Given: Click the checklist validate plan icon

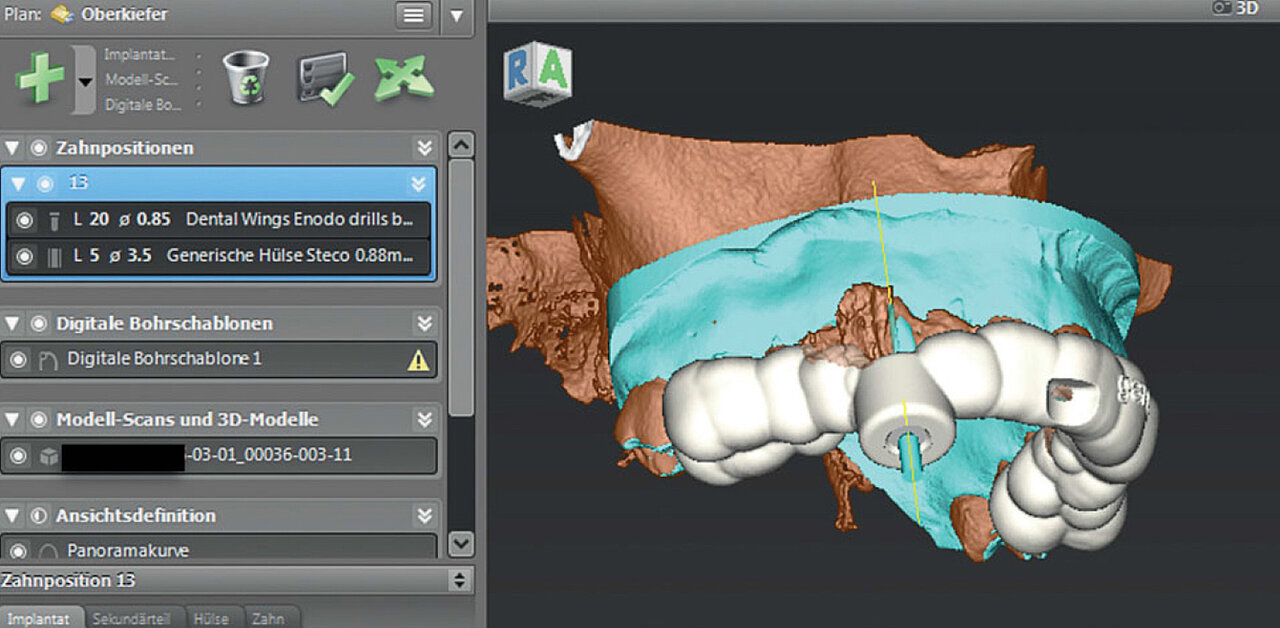Looking at the screenshot, I should coord(325,78).
